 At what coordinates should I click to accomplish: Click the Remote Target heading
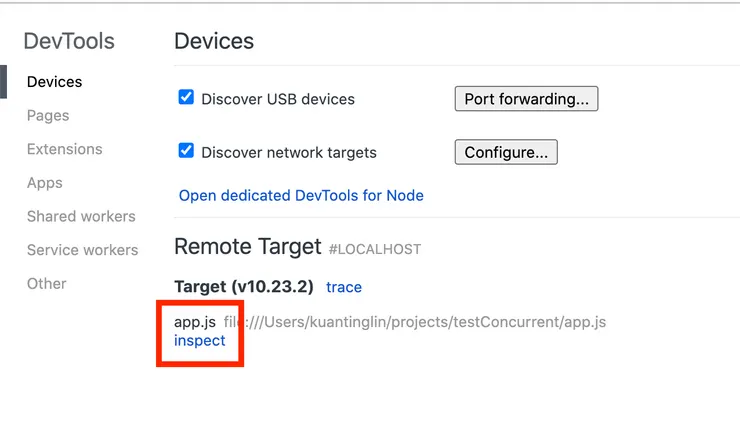pyautogui.click(x=247, y=247)
